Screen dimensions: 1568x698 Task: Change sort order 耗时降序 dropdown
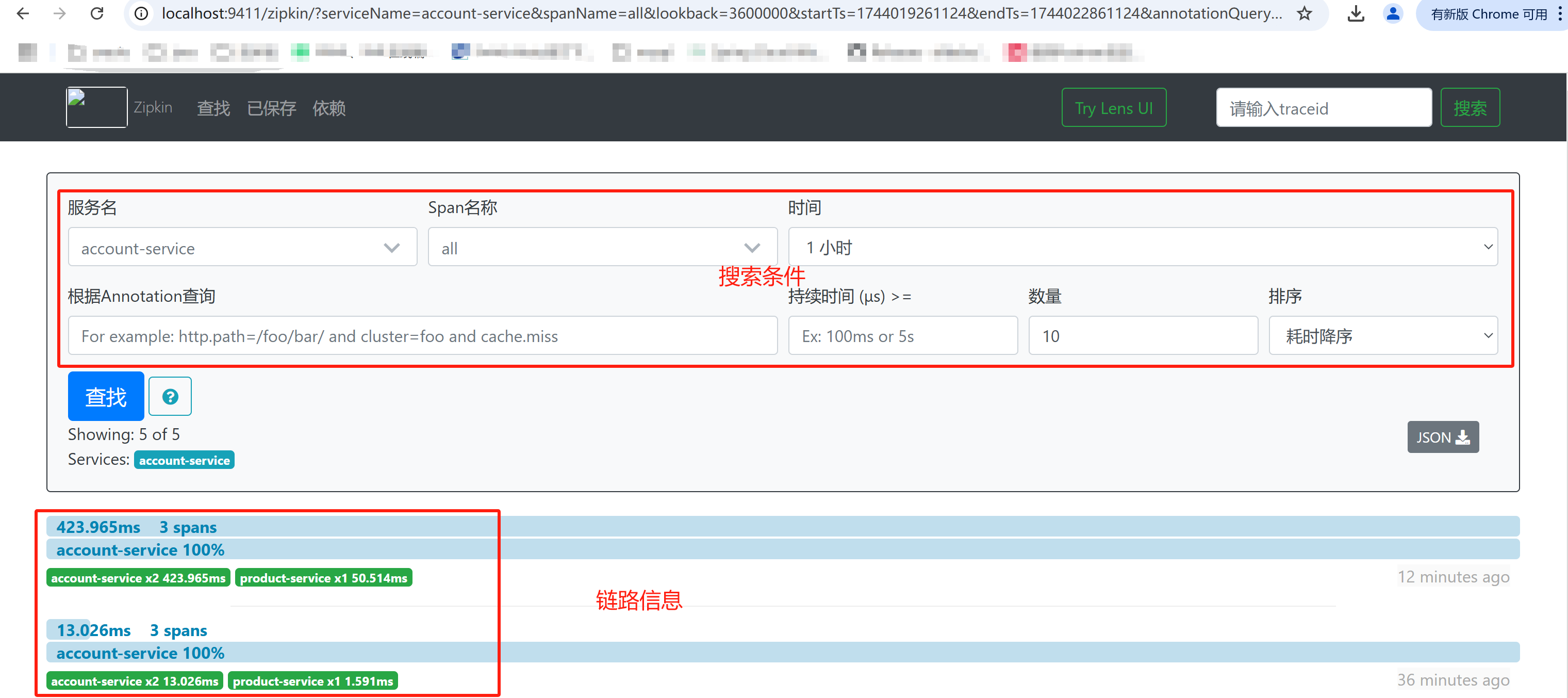[x=1382, y=336]
